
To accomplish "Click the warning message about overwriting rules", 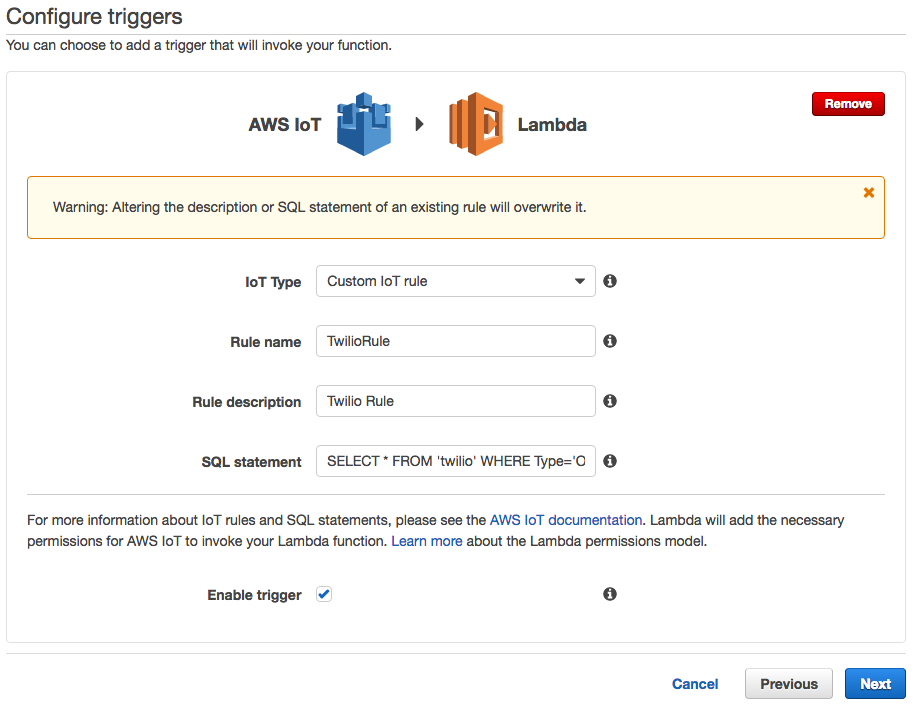I will (x=320, y=207).
